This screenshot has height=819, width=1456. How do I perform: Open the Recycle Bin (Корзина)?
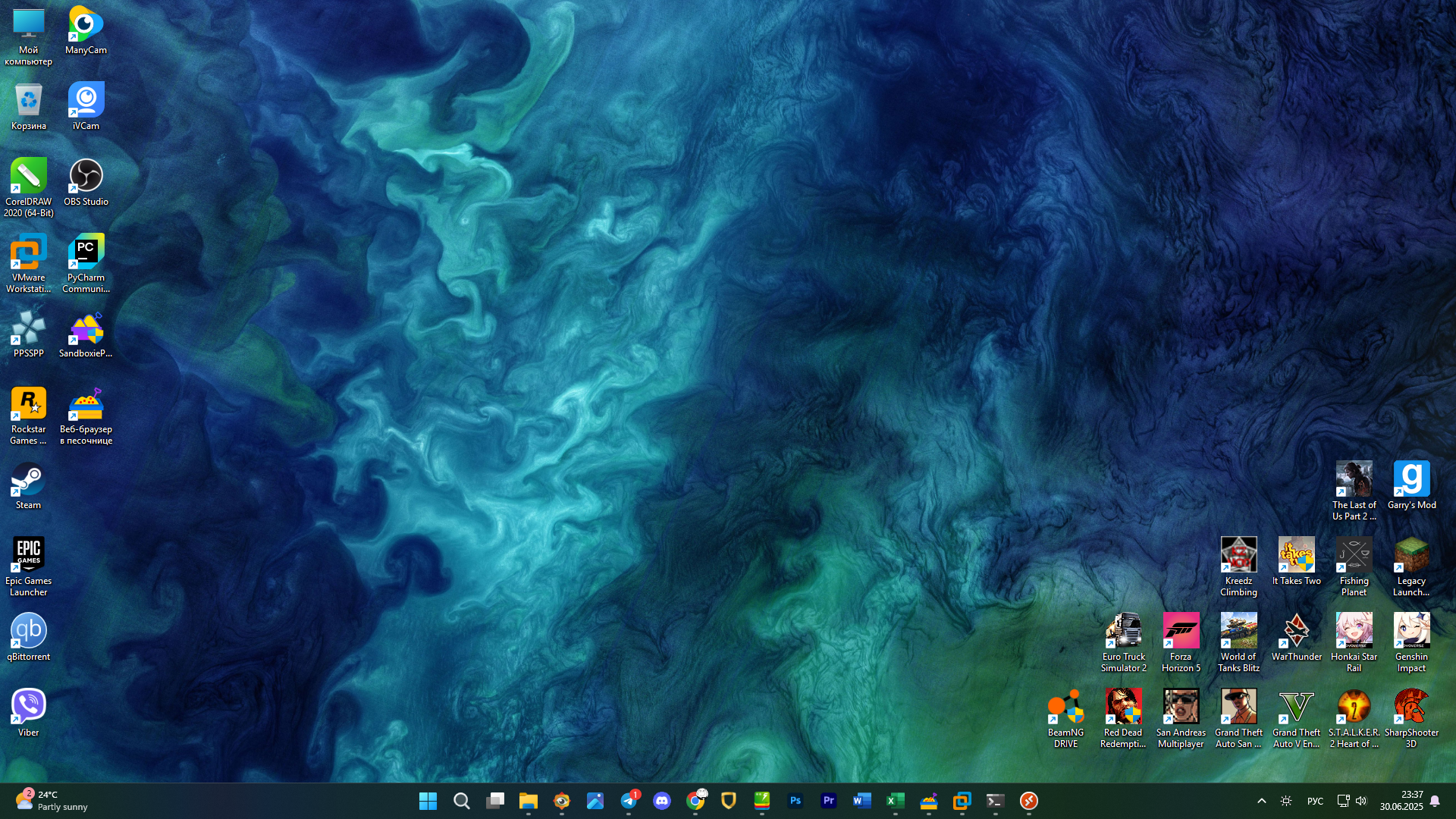coord(28,106)
